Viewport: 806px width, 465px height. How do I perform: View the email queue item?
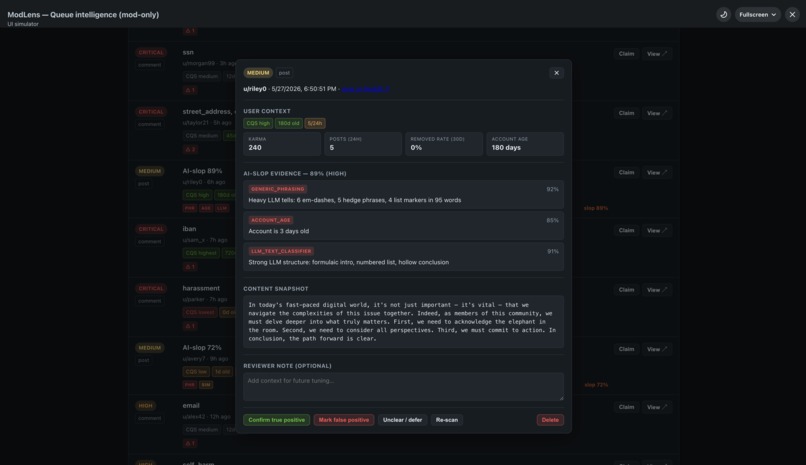tap(656, 407)
